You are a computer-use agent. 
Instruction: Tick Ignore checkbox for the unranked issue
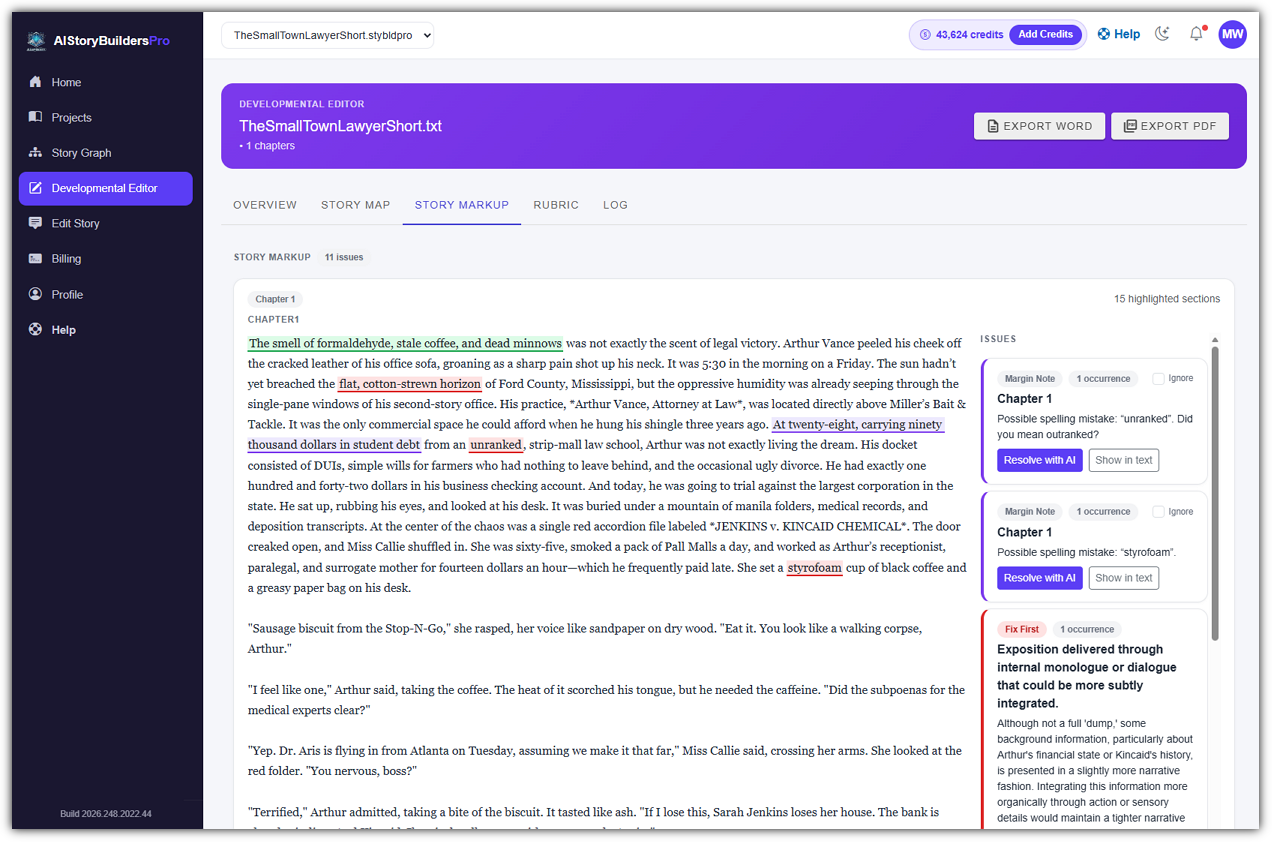pyautogui.click(x=1158, y=379)
